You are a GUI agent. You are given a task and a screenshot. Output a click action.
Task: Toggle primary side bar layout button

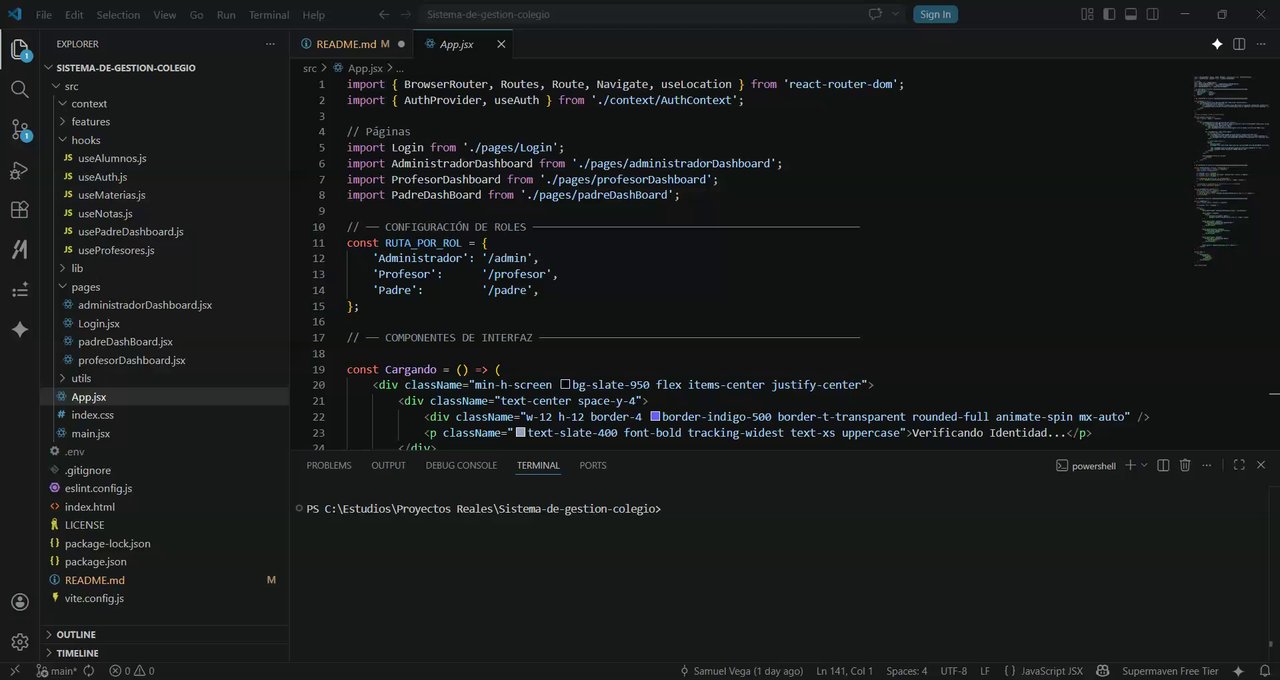click(1109, 14)
